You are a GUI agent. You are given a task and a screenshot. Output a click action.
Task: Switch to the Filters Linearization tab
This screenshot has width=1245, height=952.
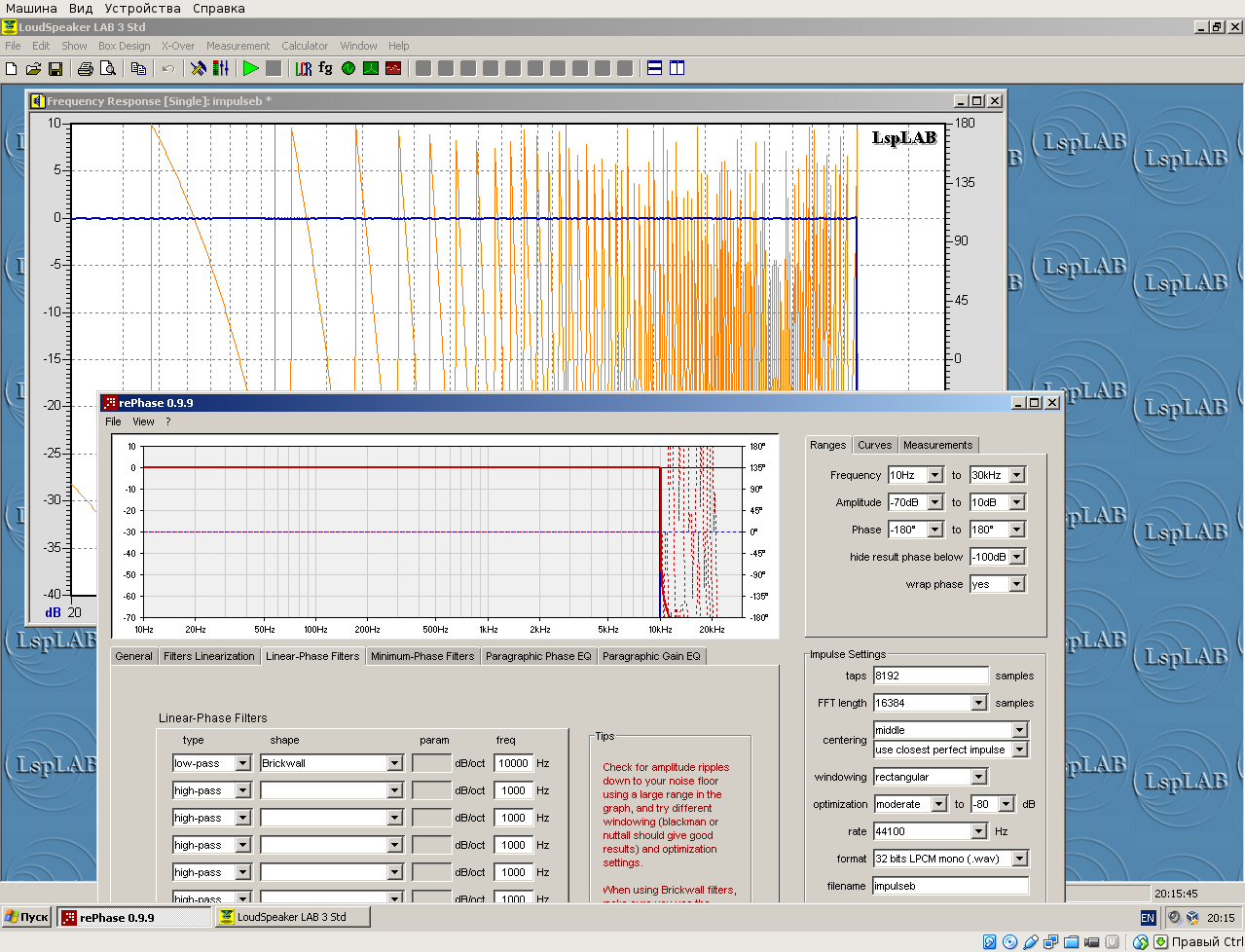pyautogui.click(x=209, y=656)
